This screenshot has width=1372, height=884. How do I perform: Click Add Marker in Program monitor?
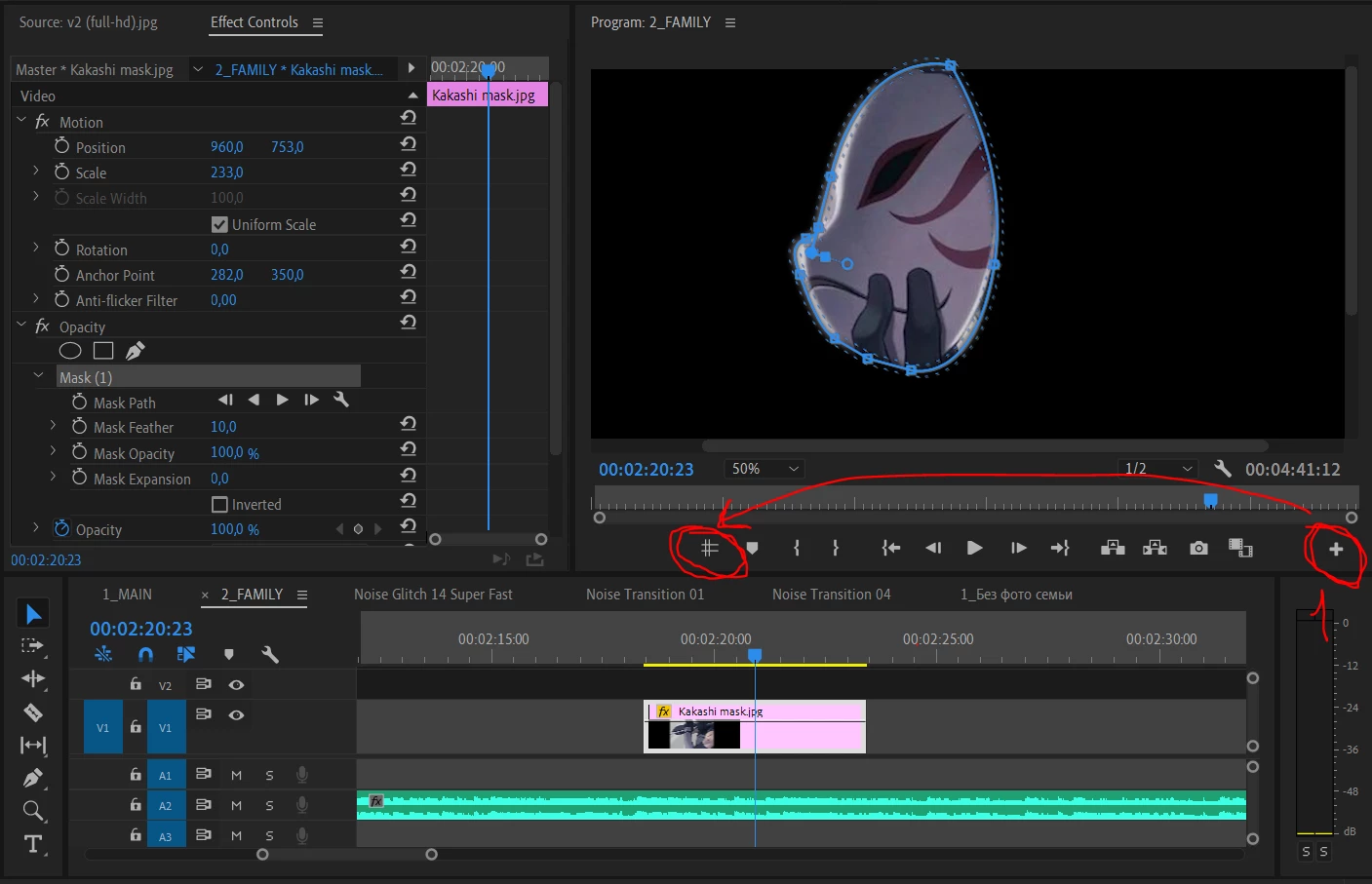point(752,548)
